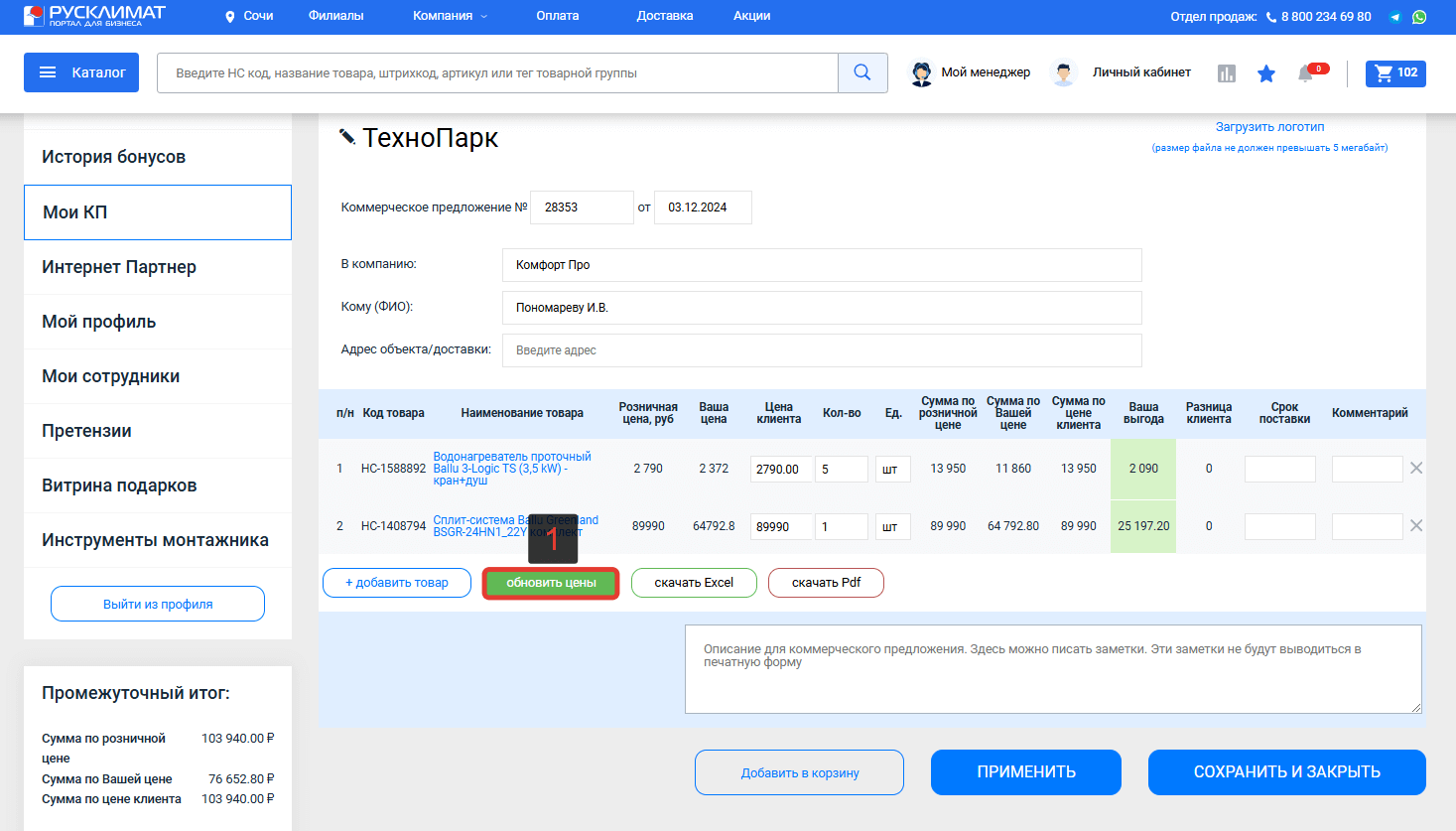Screen dimensions: 1456x831
Task: Click скачать Pdf button
Action: (x=826, y=583)
